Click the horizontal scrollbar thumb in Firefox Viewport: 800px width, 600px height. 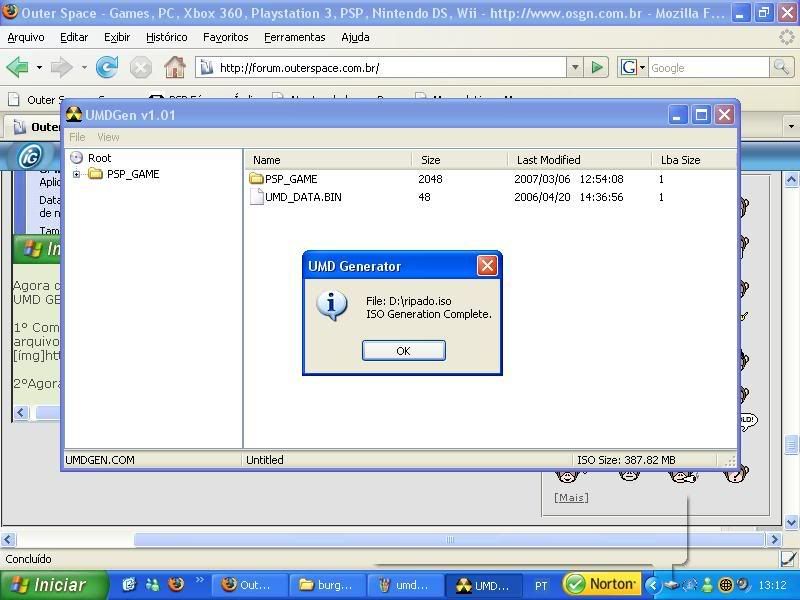[449, 539]
